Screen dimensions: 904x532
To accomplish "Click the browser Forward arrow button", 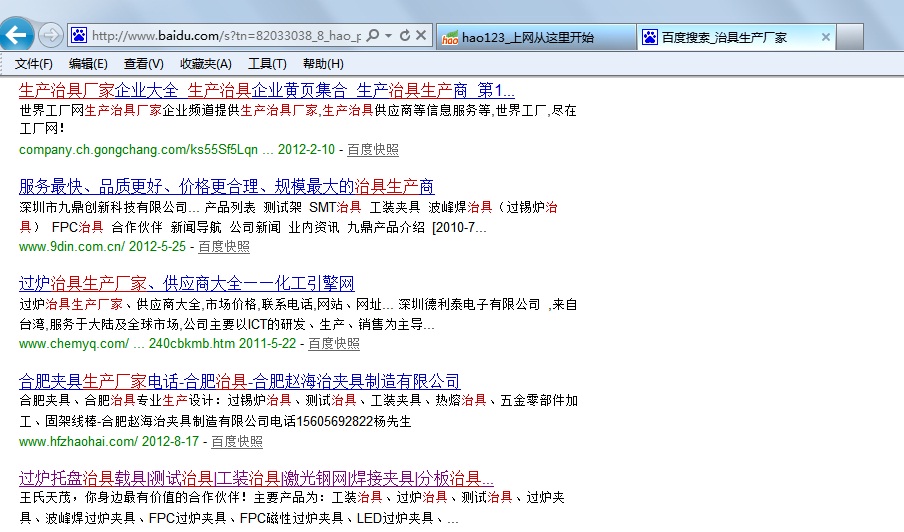I will pos(50,36).
